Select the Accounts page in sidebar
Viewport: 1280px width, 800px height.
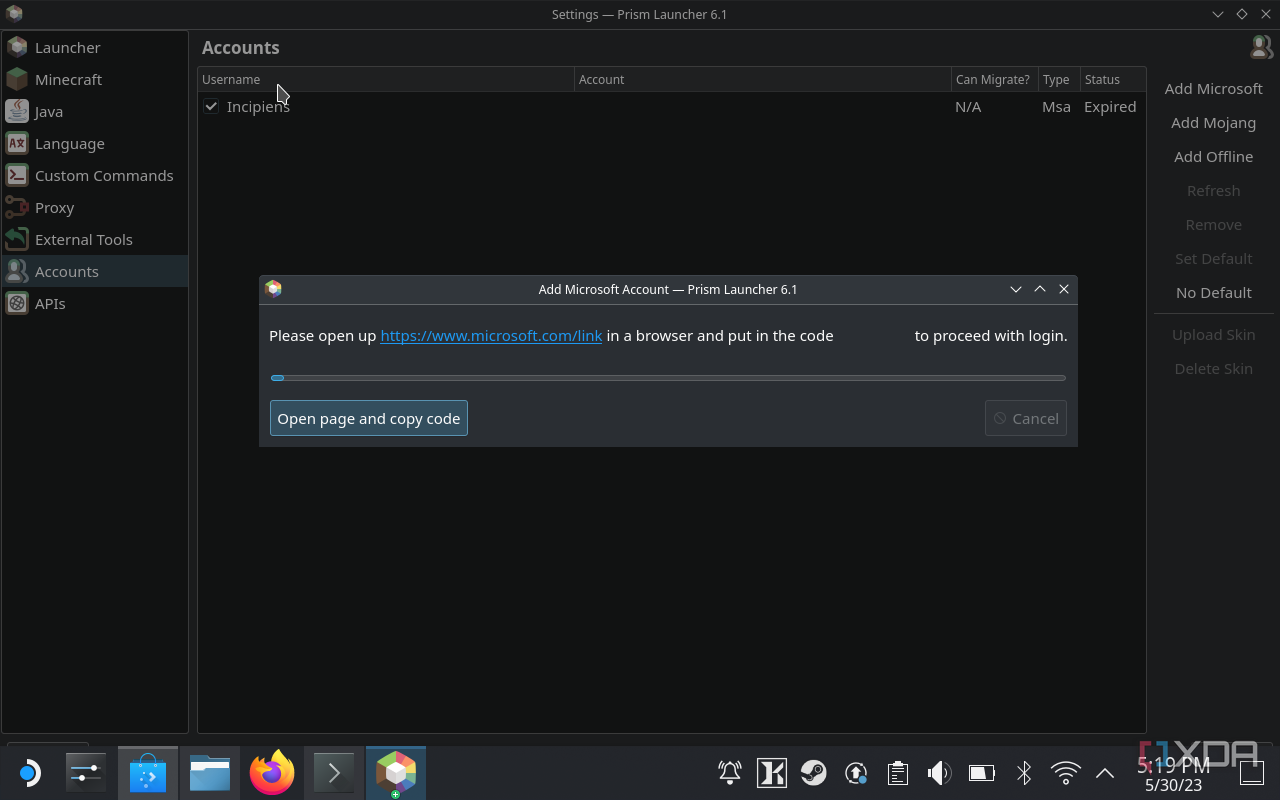[95, 271]
